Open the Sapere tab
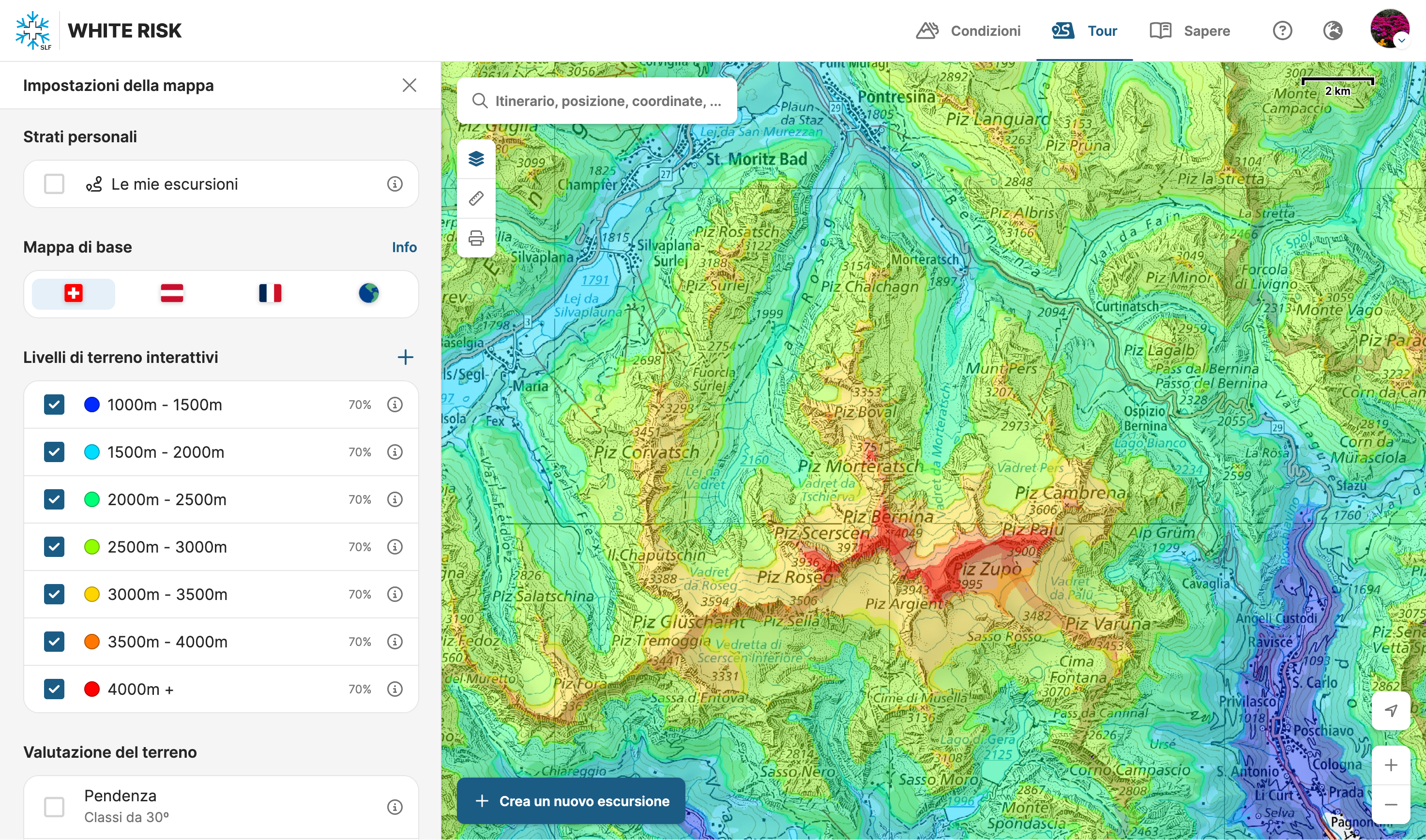The height and width of the screenshot is (840, 1426). coord(1190,30)
